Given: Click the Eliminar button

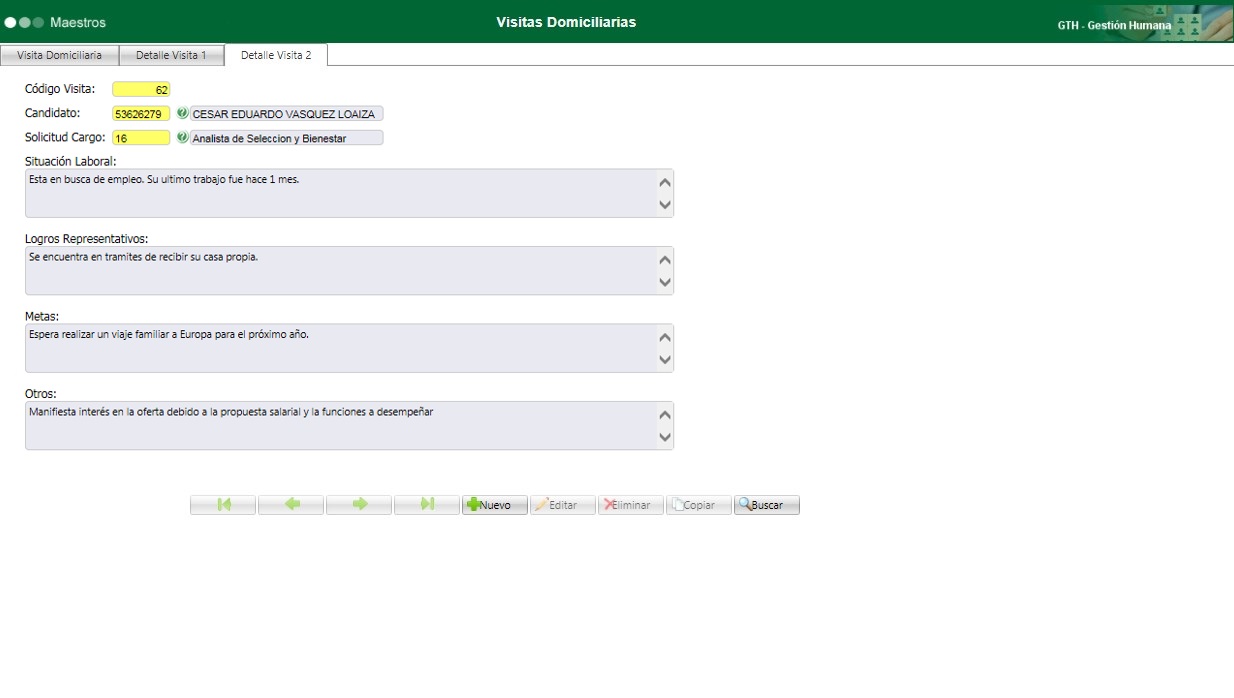Looking at the screenshot, I should [631, 505].
